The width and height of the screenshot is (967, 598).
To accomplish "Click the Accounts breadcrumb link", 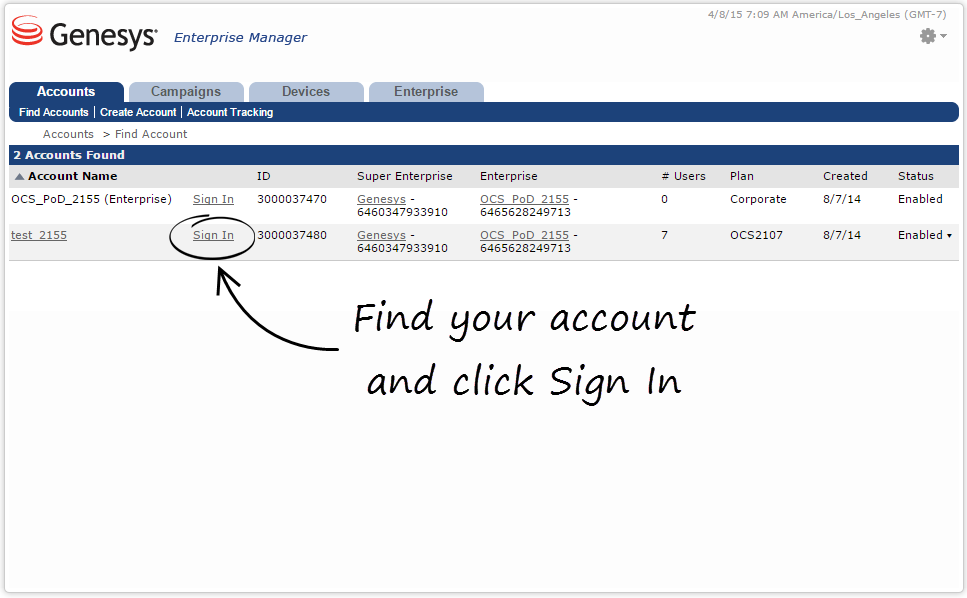I will pos(68,134).
